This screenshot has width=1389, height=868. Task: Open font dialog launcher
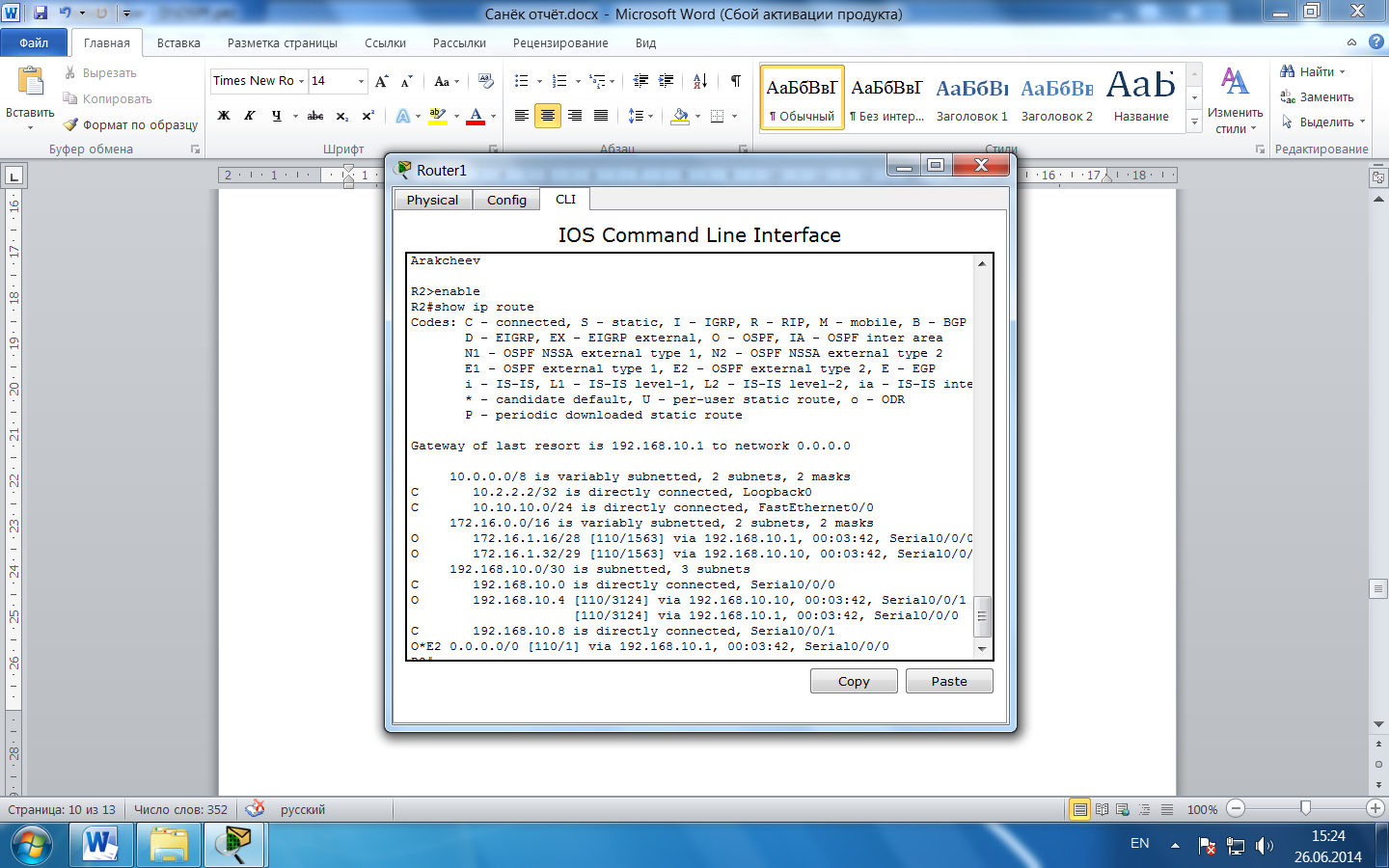pyautogui.click(x=493, y=149)
